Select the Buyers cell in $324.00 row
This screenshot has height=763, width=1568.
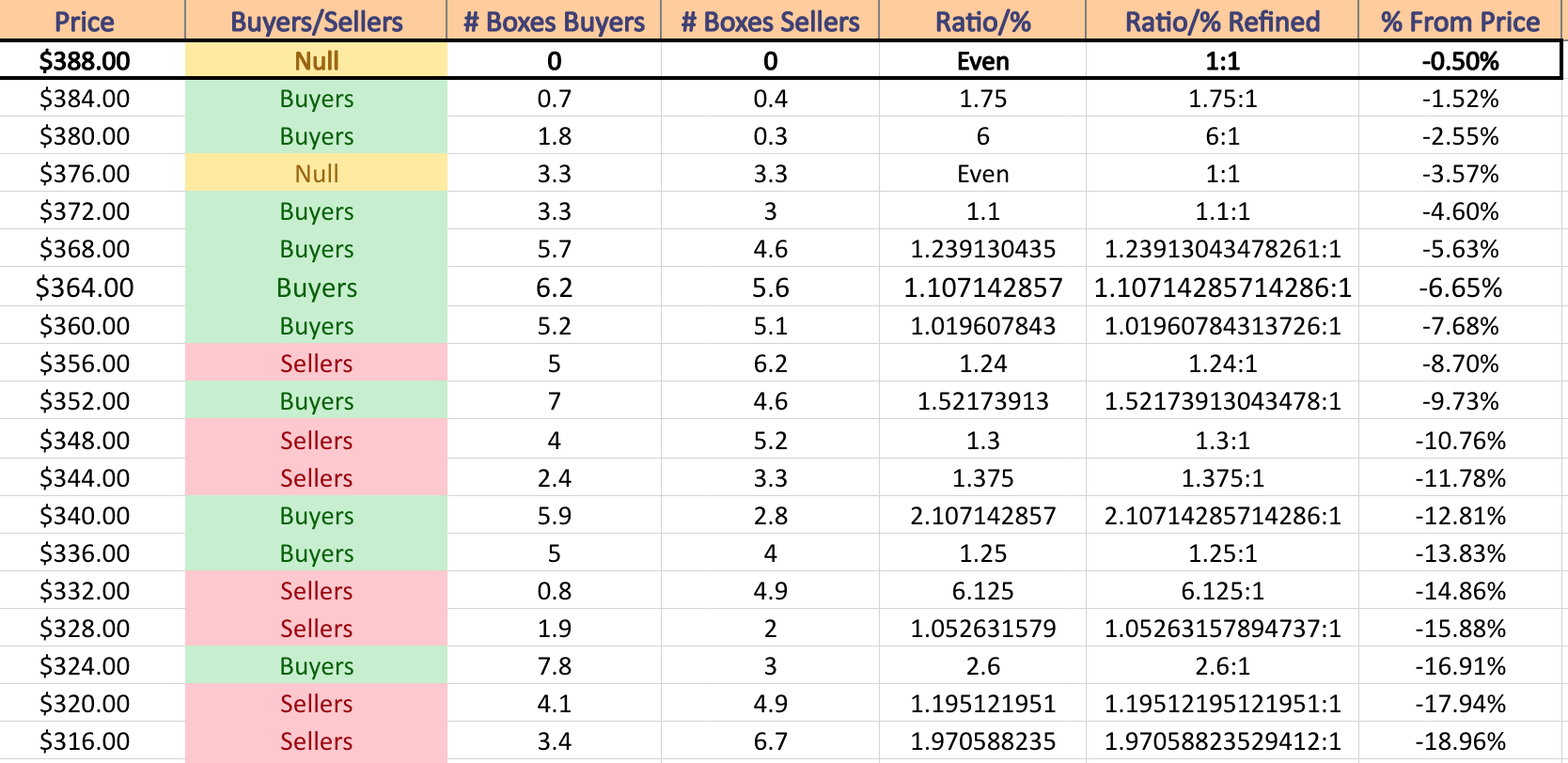pyautogui.click(x=316, y=666)
